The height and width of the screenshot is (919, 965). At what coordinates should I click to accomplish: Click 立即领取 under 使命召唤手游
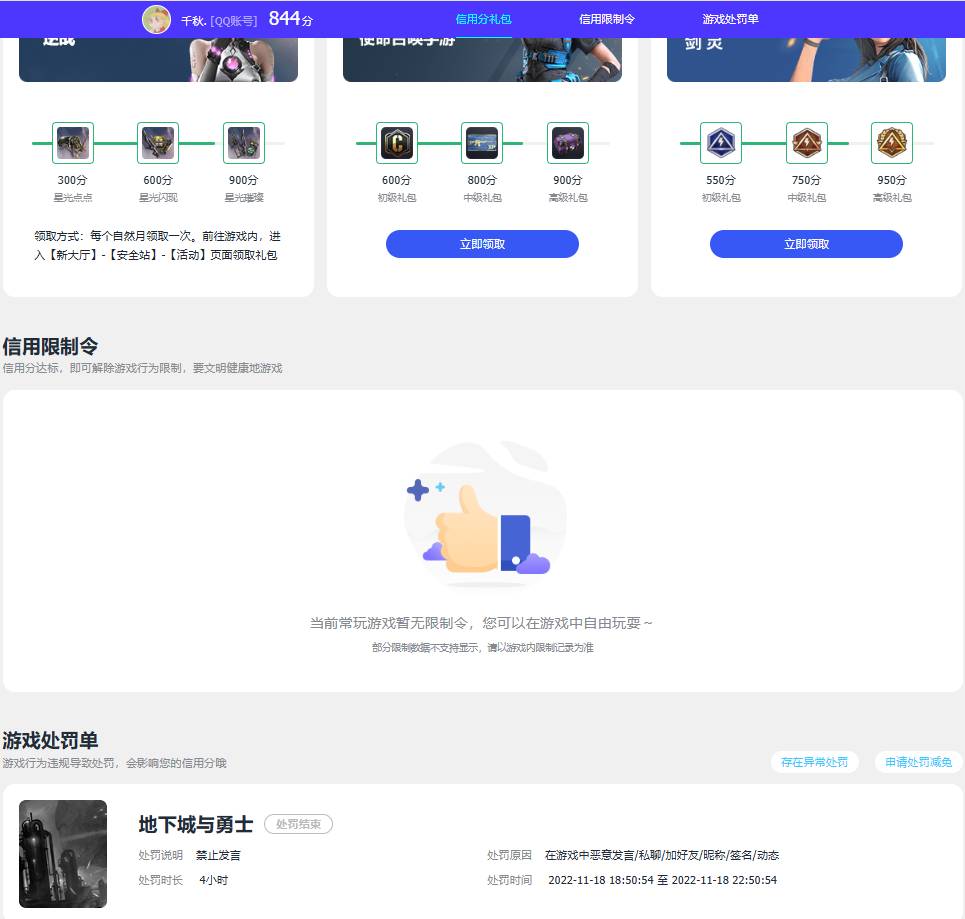[482, 243]
